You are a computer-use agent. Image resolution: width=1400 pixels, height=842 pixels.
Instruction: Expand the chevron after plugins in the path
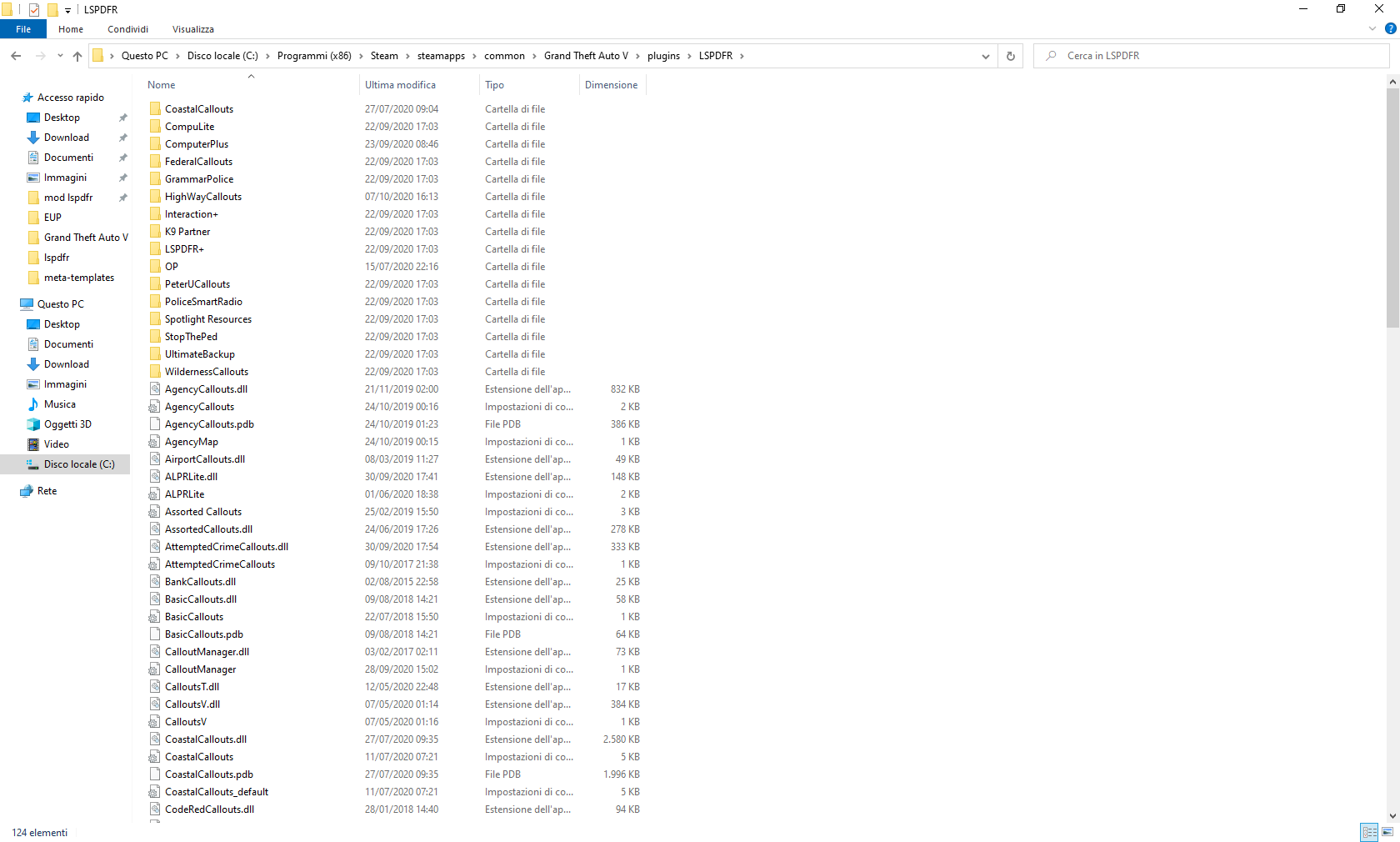[x=690, y=56]
